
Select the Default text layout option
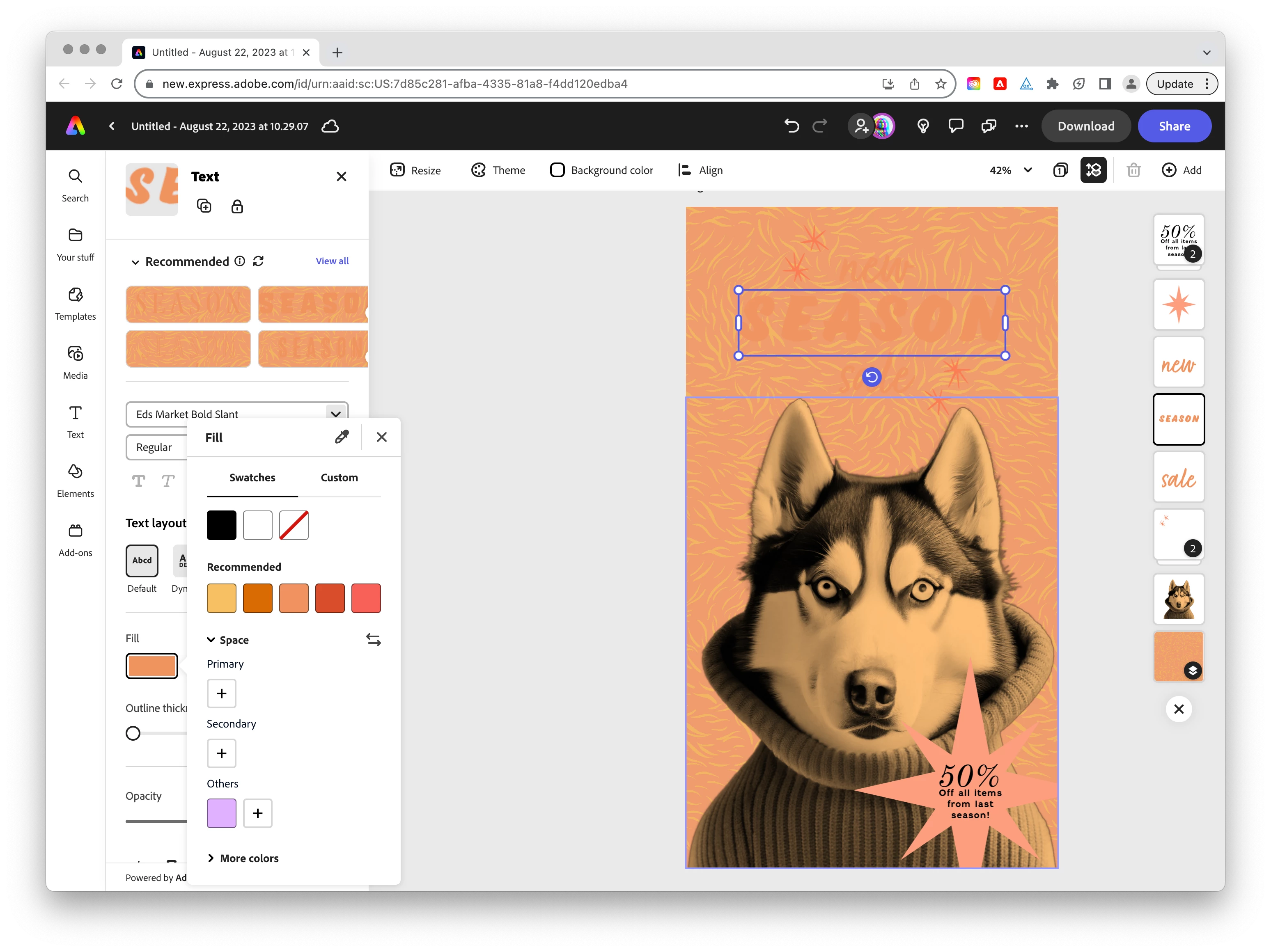tap(142, 561)
